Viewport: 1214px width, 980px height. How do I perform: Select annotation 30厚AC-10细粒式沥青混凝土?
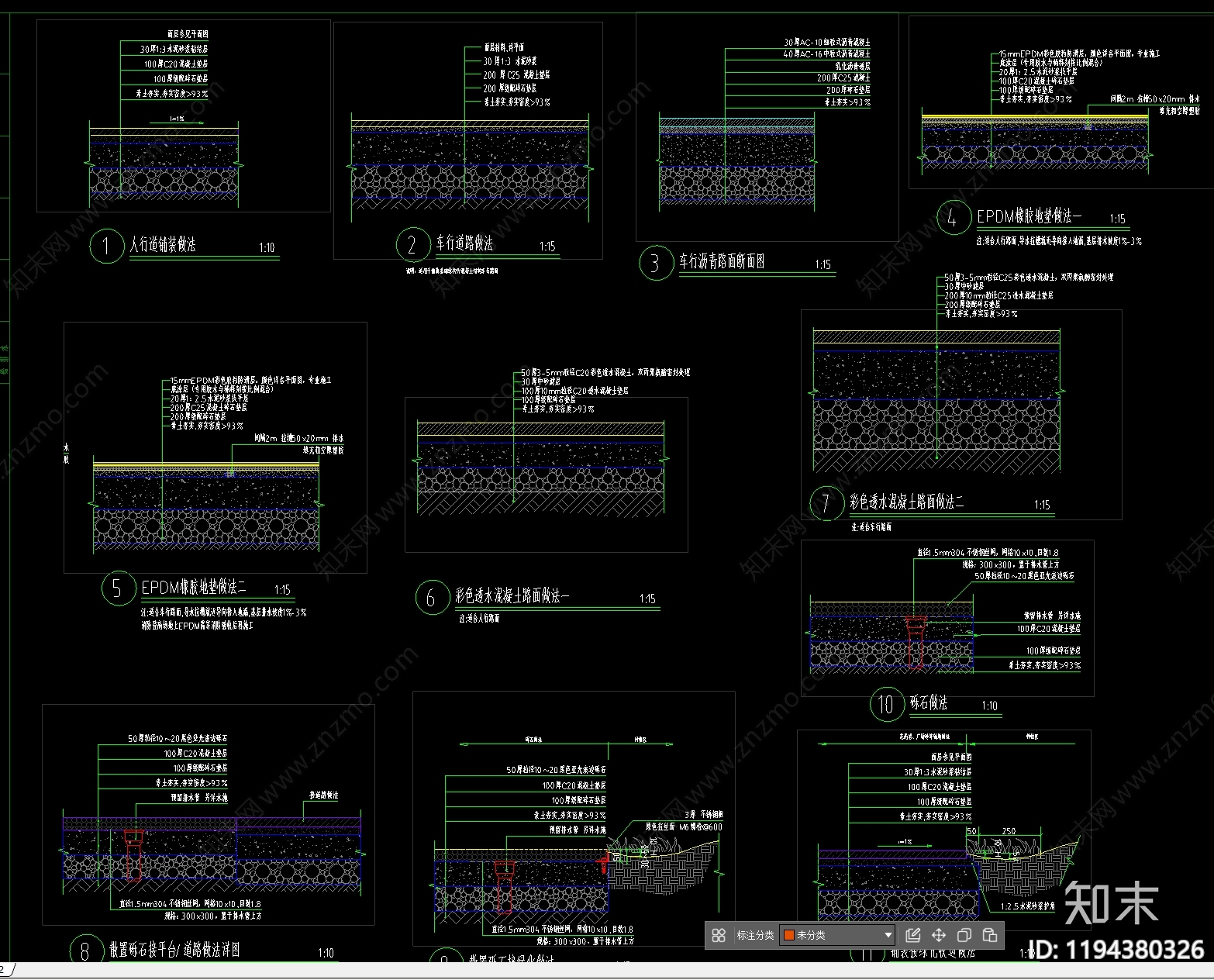[826, 42]
